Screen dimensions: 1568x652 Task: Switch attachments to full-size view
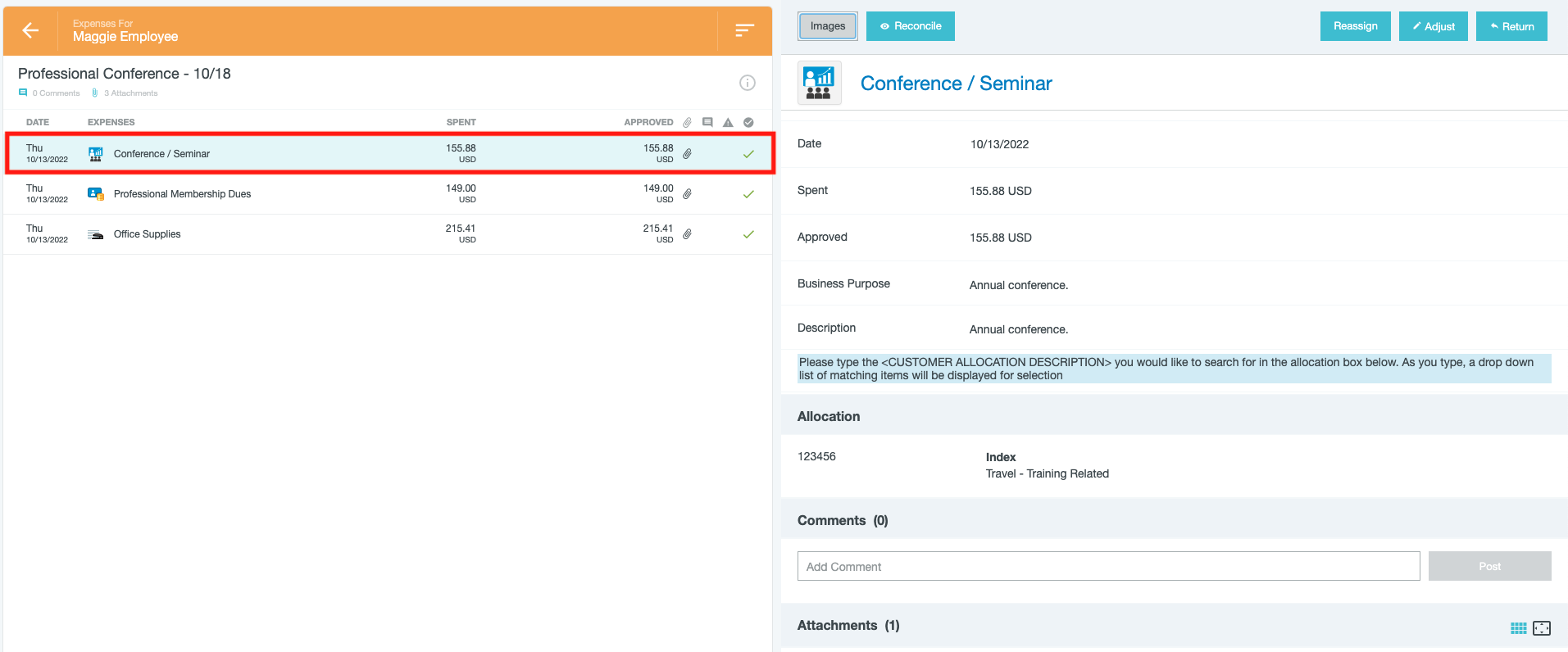1541,627
